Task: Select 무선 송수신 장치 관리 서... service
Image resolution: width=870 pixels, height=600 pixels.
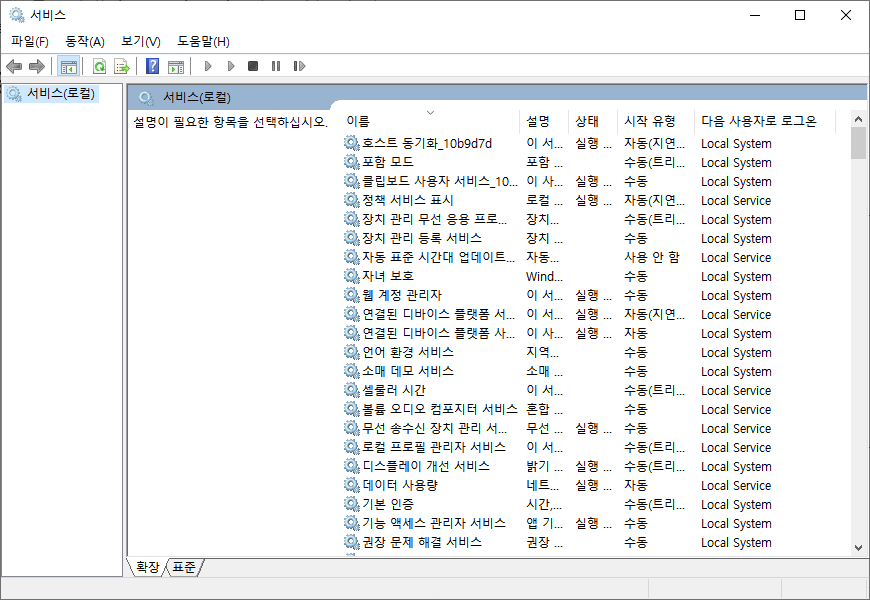Action: pos(589,428)
